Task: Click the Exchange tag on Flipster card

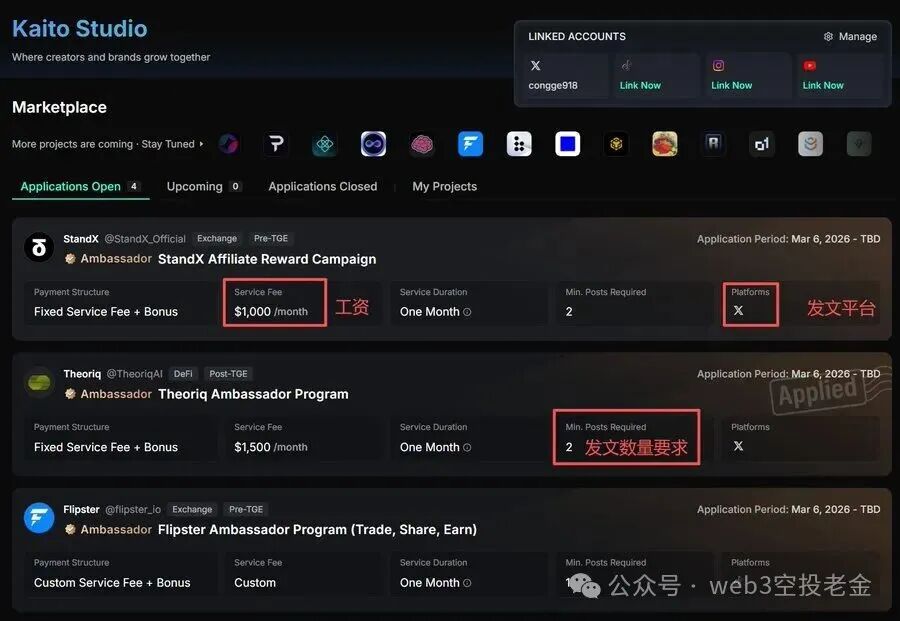Action: tap(192, 509)
